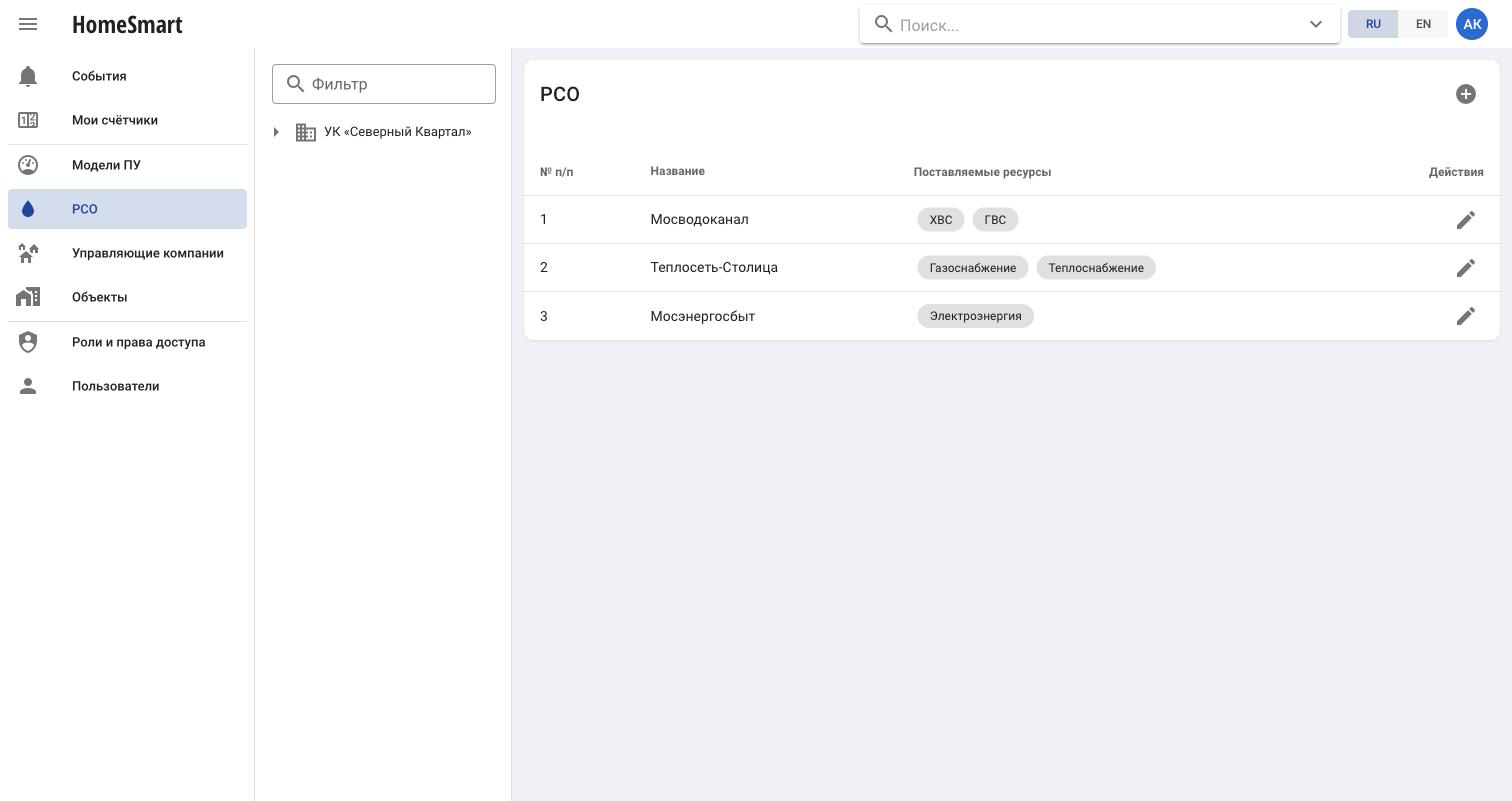Switch language to RU
The width and height of the screenshot is (1512, 801).
click(x=1373, y=24)
